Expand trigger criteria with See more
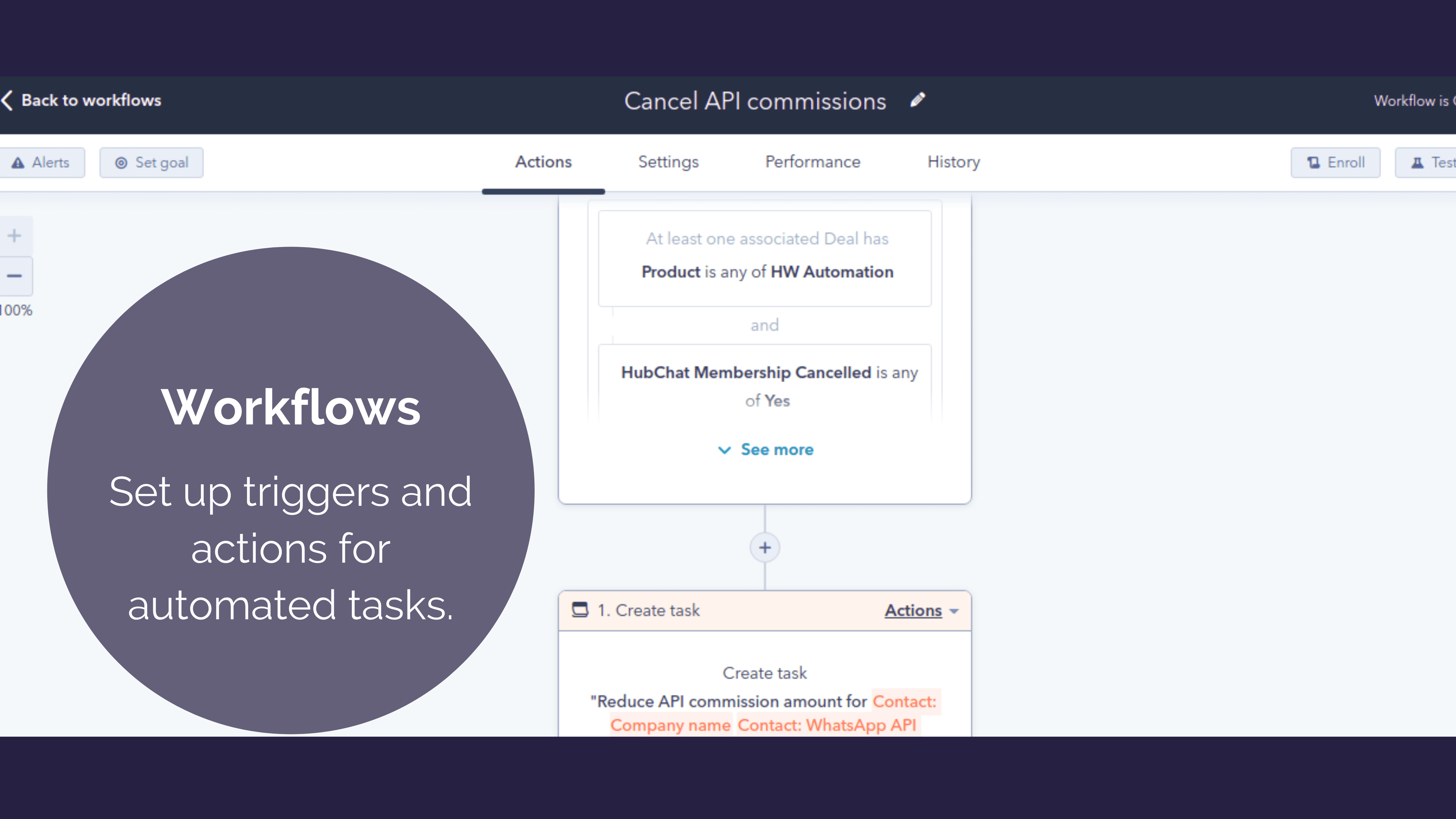This screenshot has width=1456, height=819. click(765, 449)
